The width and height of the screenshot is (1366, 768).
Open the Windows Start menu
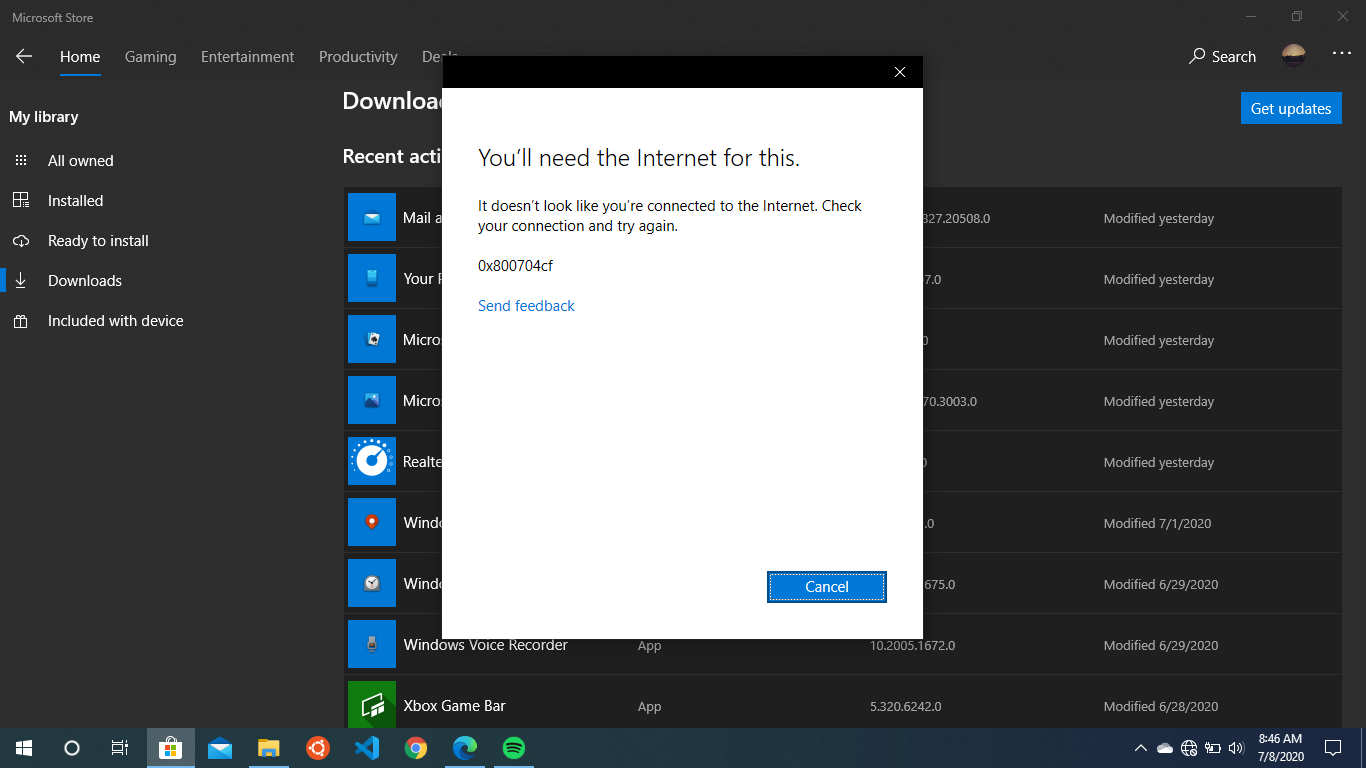tap(24, 748)
